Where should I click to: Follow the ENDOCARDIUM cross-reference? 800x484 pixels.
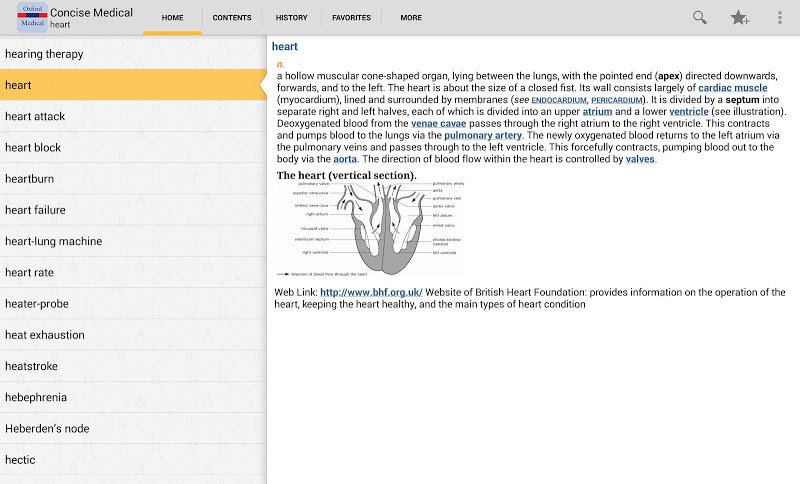tap(559, 100)
